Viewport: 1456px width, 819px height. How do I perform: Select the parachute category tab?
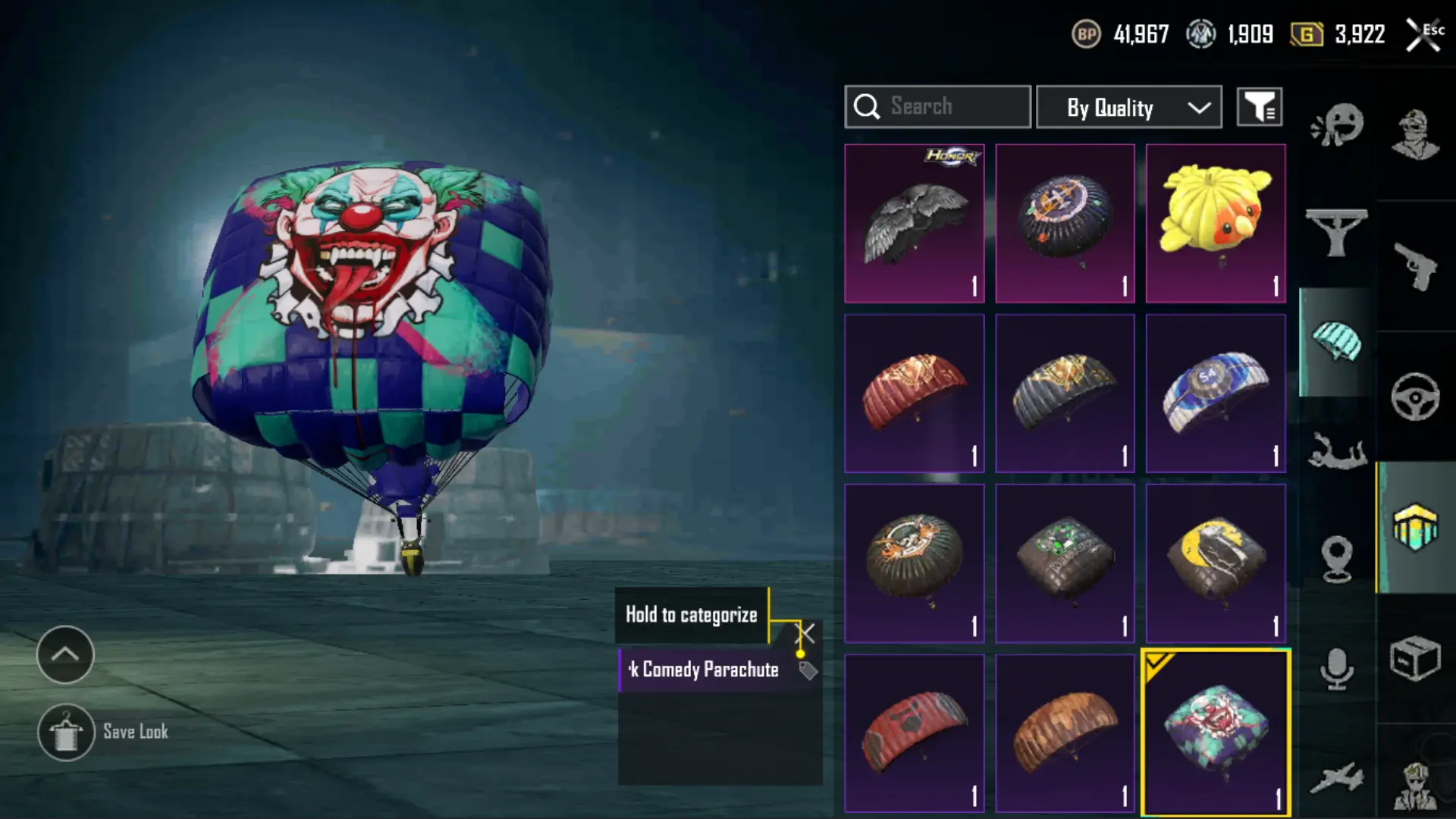tap(1336, 341)
